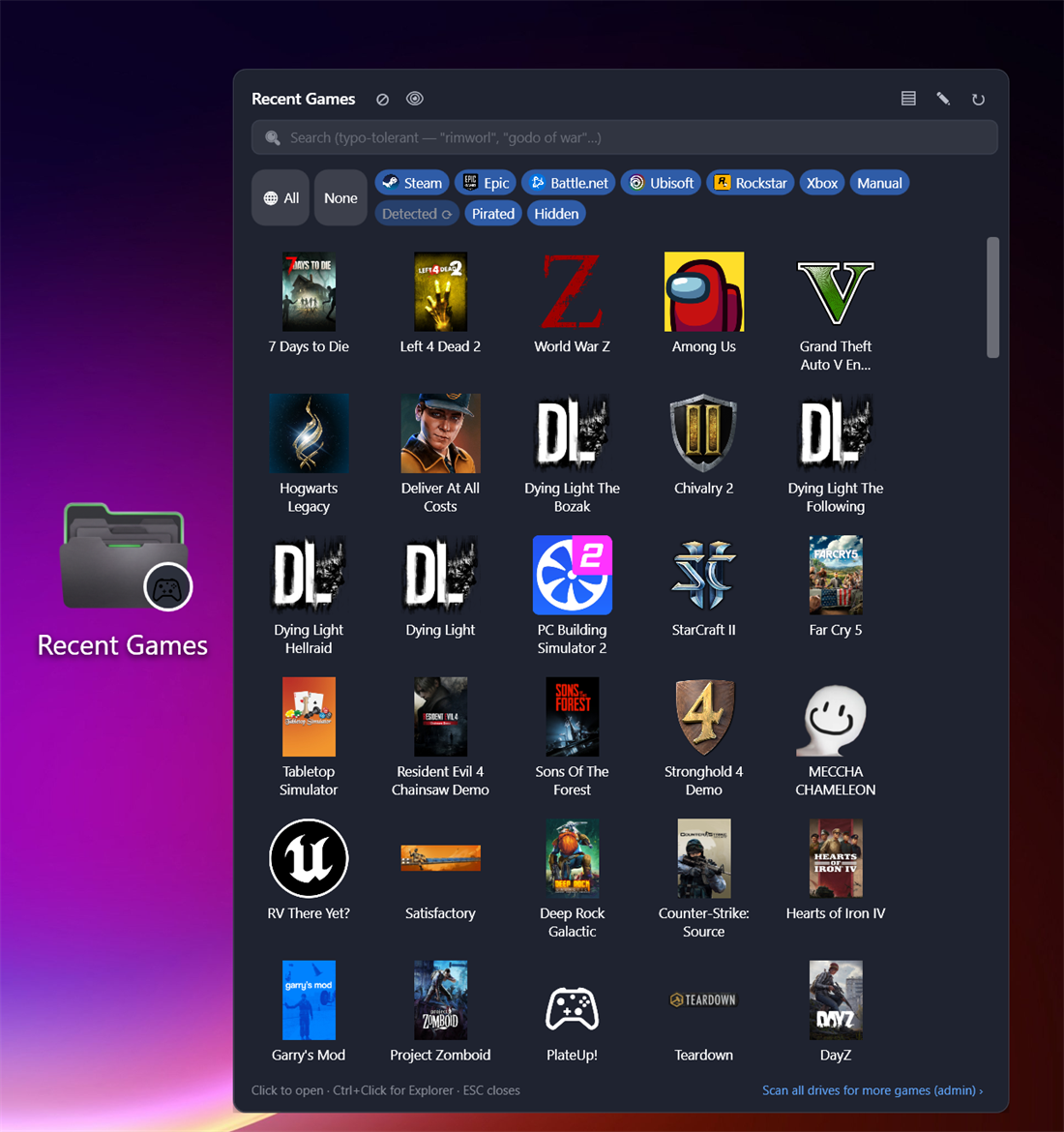
Task: Select All launchers button
Action: point(281,197)
